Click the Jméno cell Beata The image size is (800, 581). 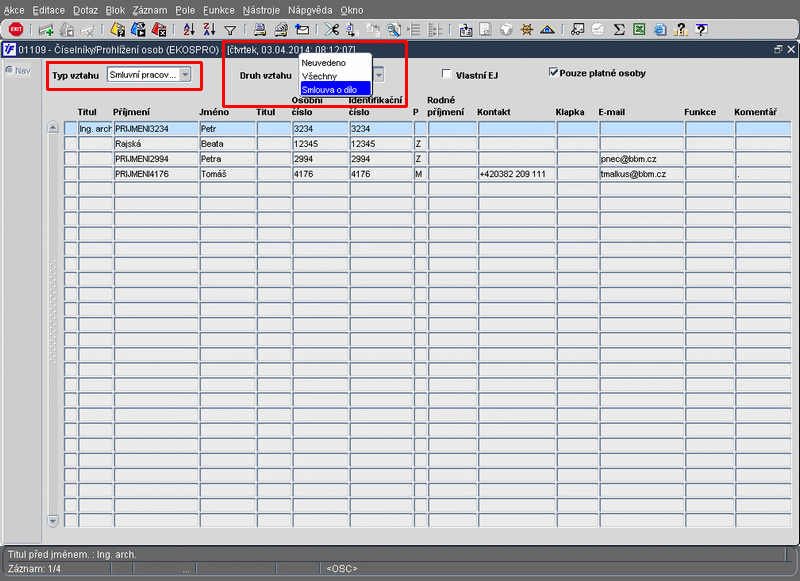227,144
